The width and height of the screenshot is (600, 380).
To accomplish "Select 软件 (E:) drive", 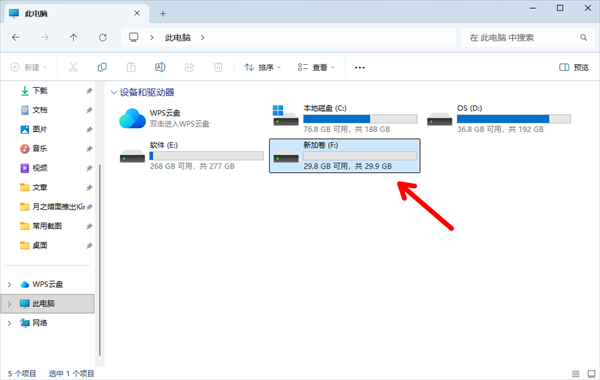I will 191,156.
